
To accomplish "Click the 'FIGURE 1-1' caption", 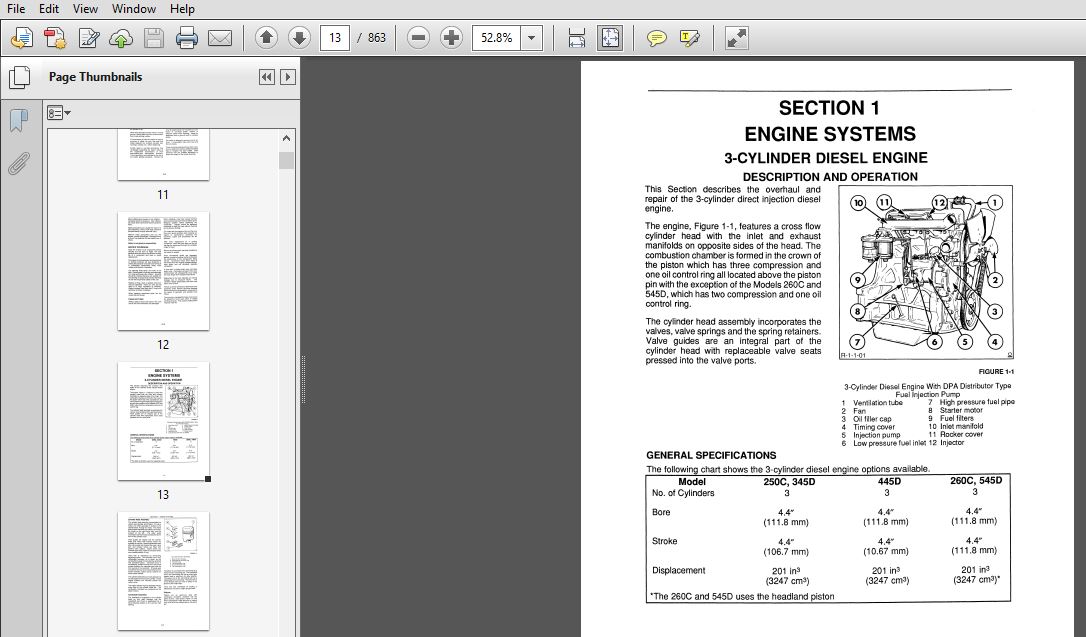I will point(996,372).
